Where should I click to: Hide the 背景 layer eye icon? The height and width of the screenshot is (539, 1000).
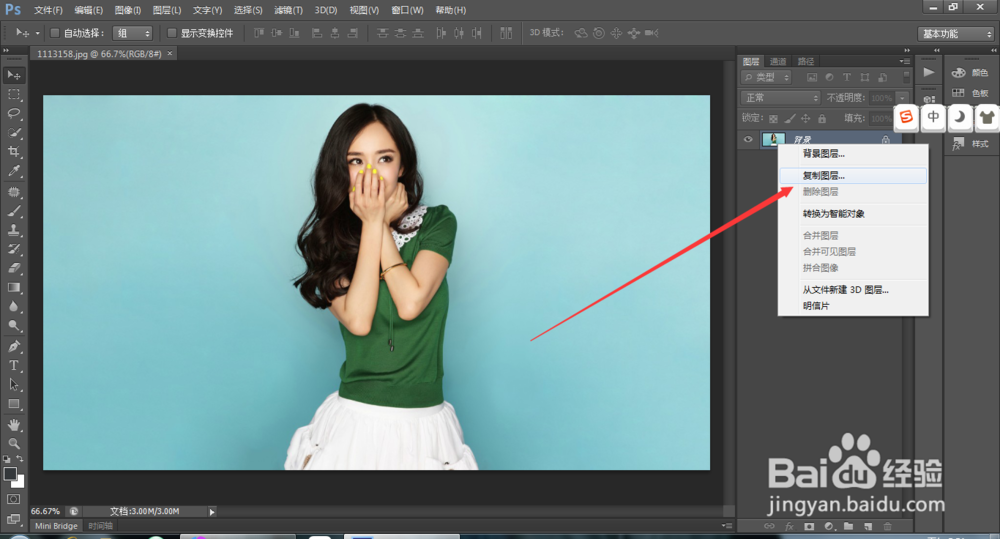(748, 139)
